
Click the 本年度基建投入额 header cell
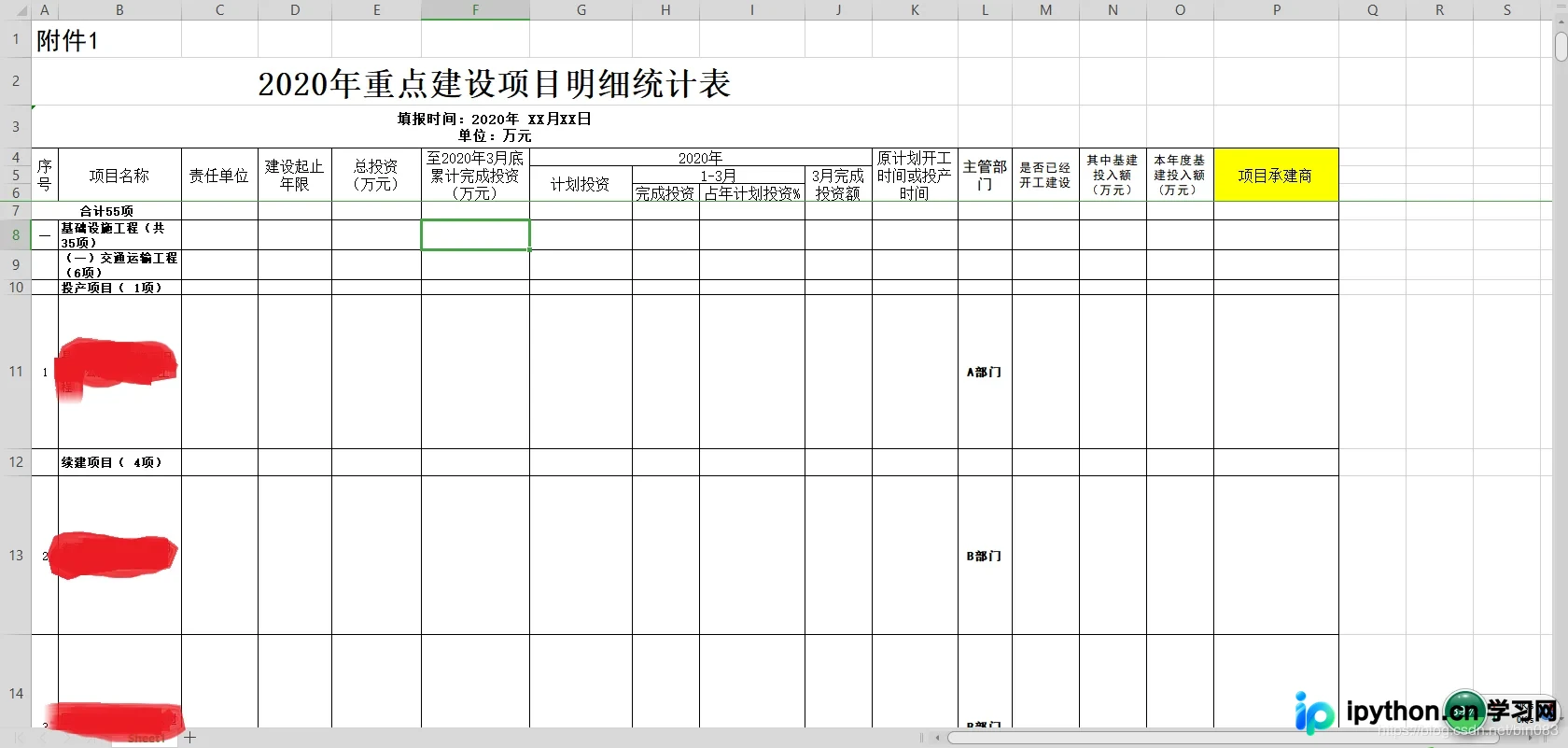click(x=1180, y=175)
